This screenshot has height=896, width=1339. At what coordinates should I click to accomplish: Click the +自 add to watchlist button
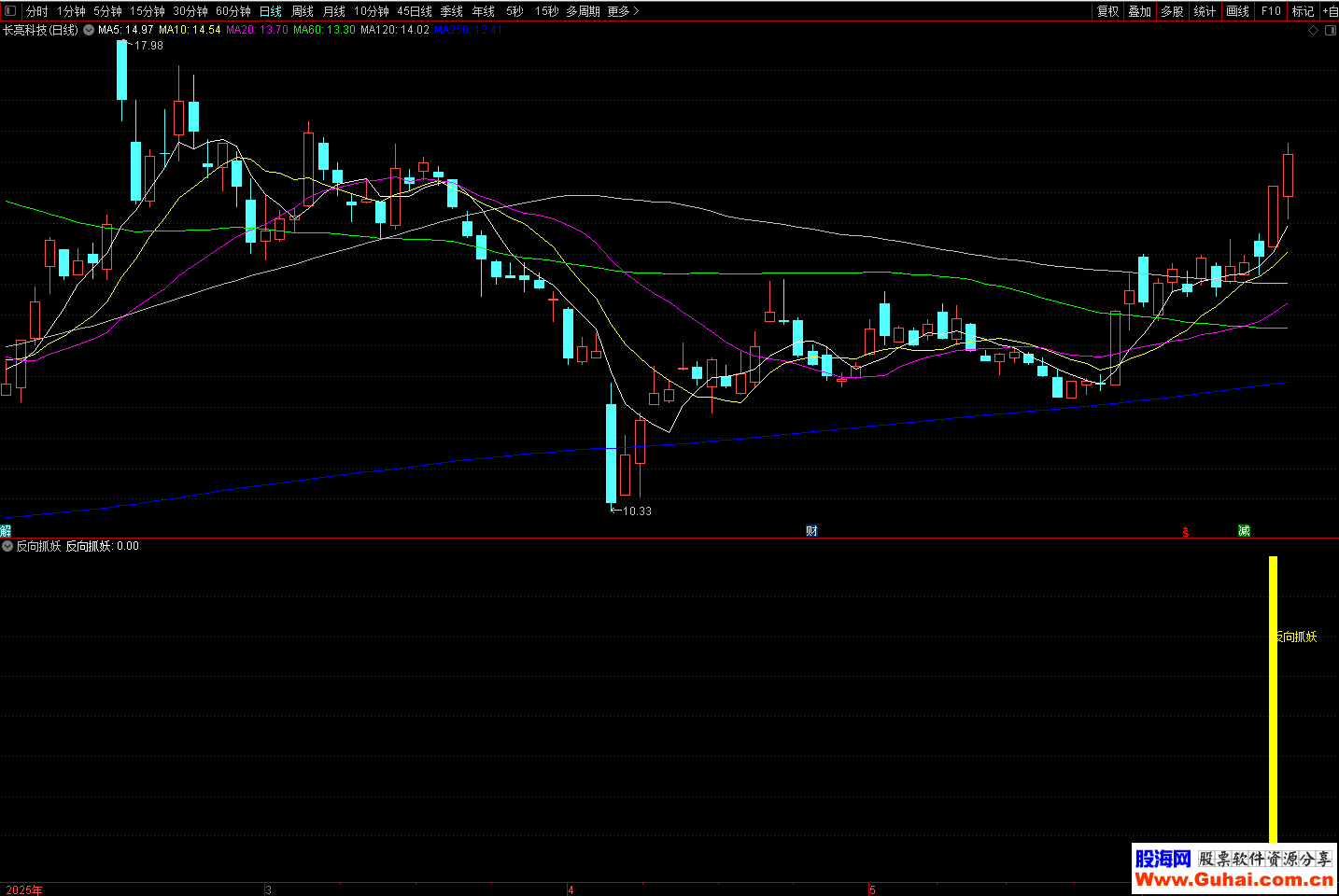pos(1330,11)
